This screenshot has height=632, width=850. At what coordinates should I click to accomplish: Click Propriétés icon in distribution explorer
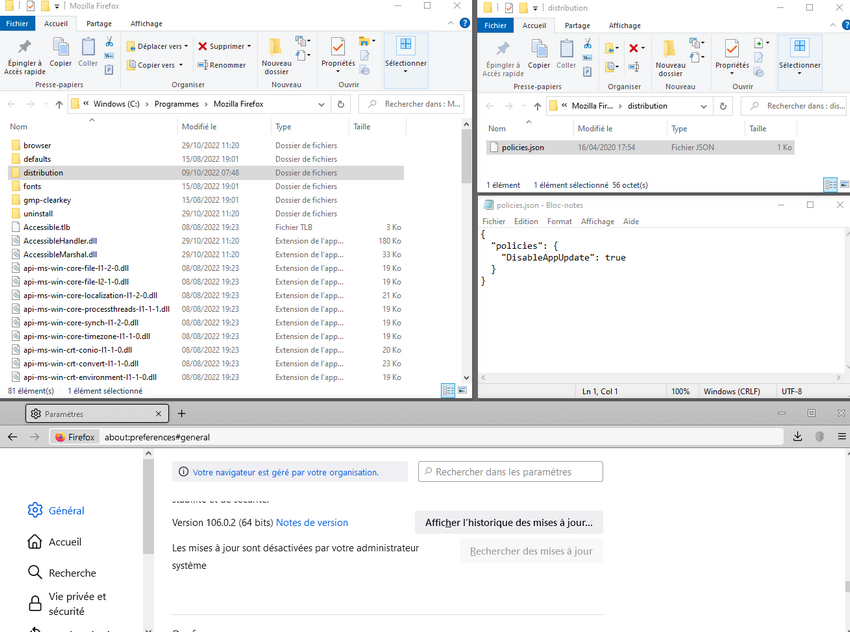pos(732,49)
